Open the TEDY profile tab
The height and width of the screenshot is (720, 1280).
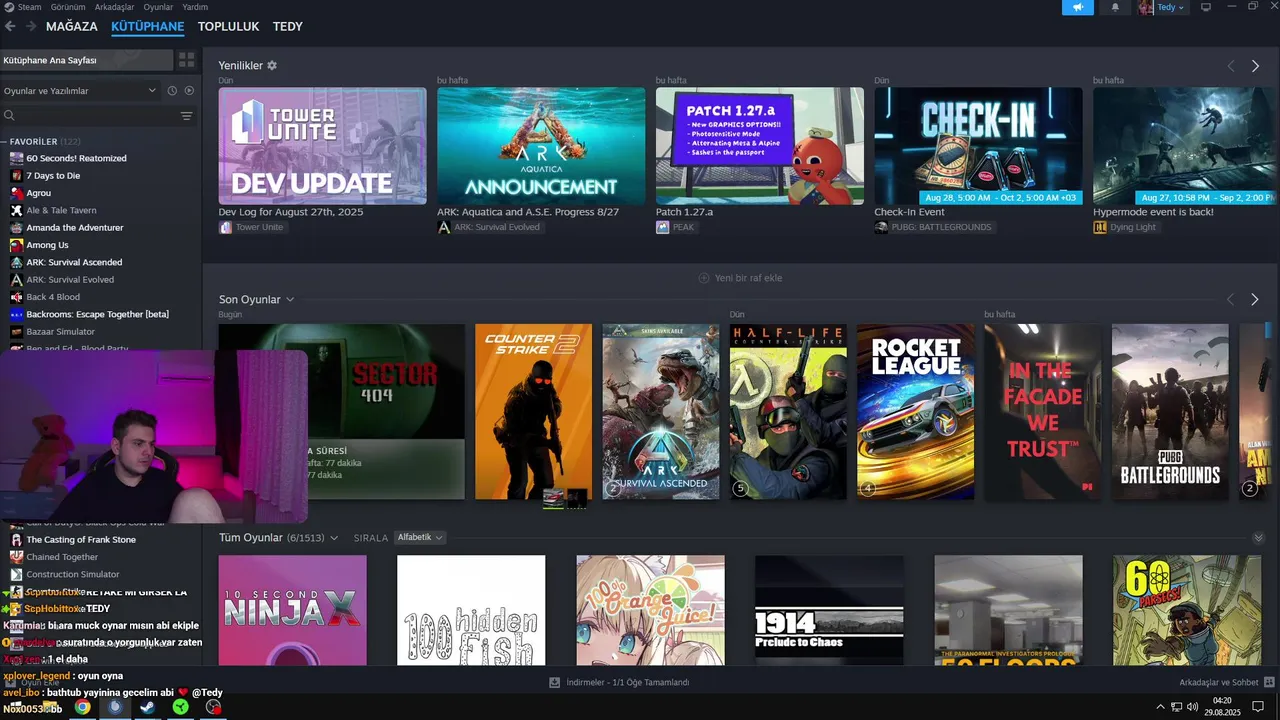(x=288, y=26)
